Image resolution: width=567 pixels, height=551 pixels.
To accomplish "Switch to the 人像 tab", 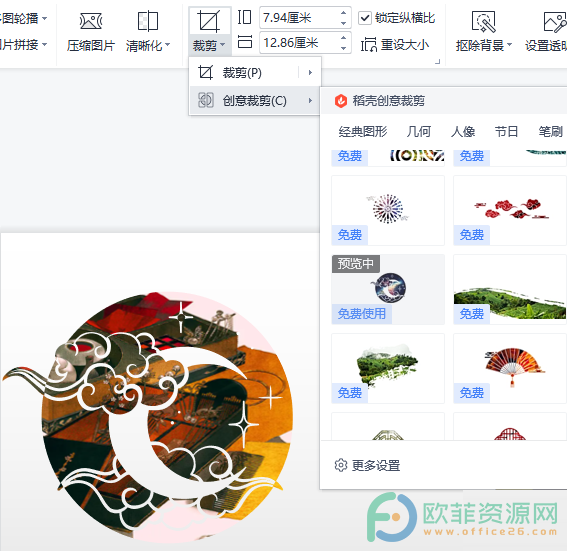I will 462,131.
